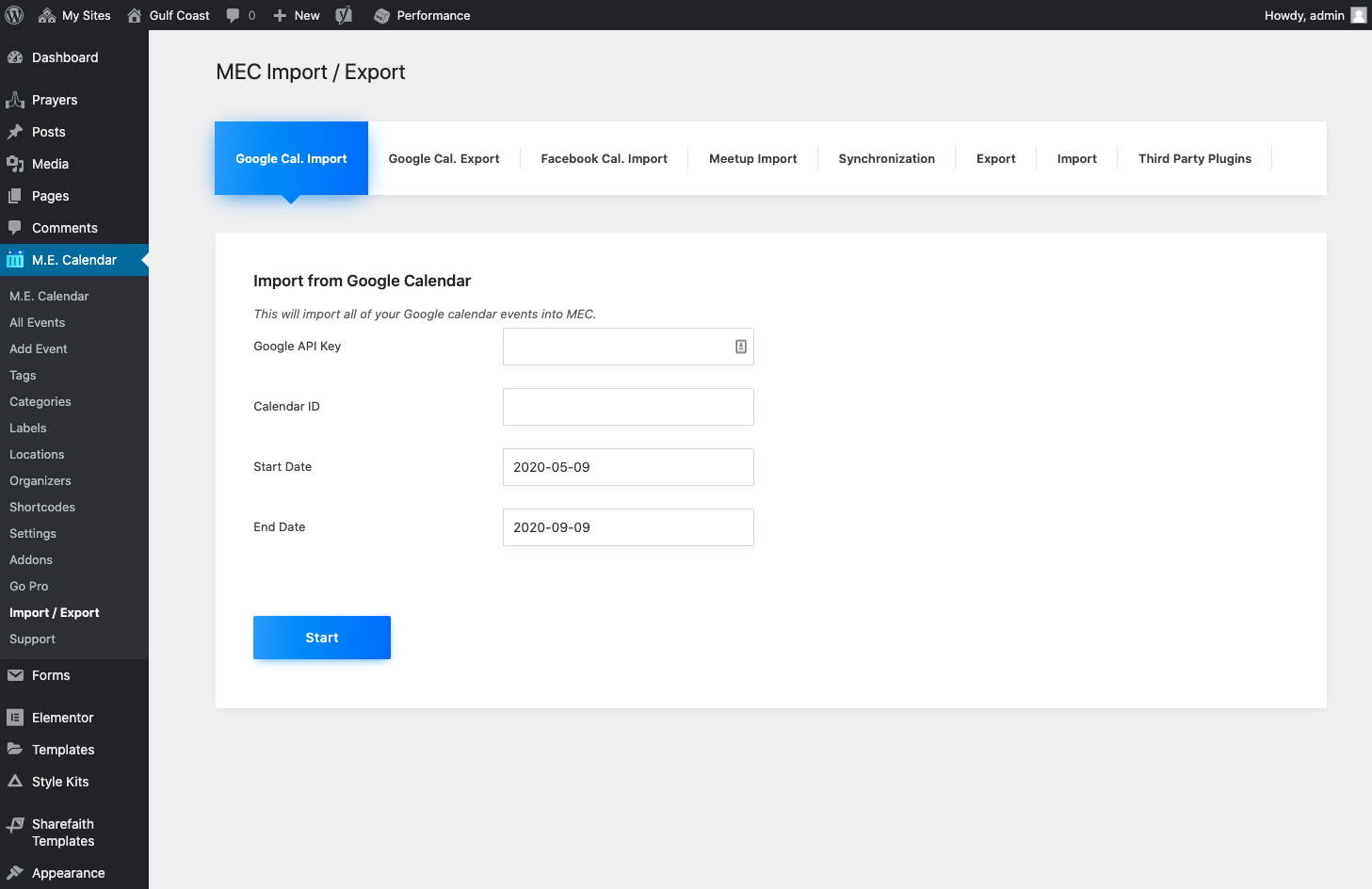The height and width of the screenshot is (889, 1372).
Task: Click the Posts pin icon
Action: point(15,132)
